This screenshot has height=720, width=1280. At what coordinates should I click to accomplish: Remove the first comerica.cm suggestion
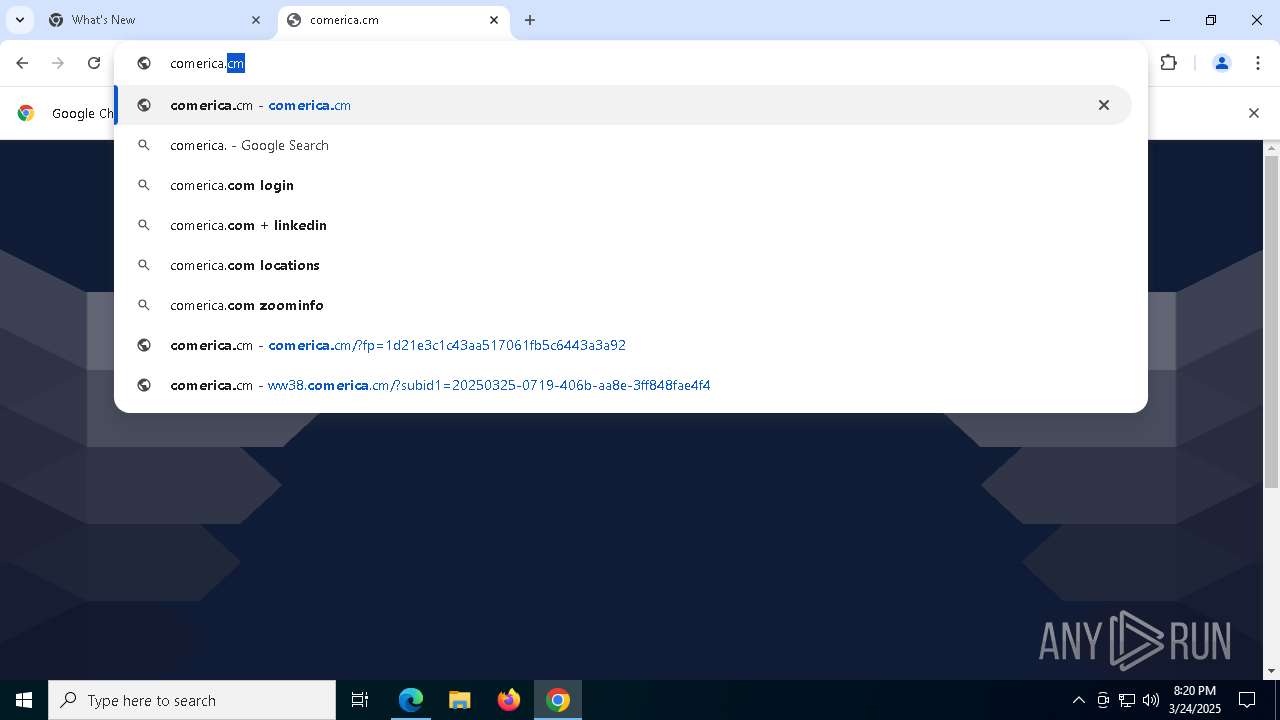(x=1104, y=105)
